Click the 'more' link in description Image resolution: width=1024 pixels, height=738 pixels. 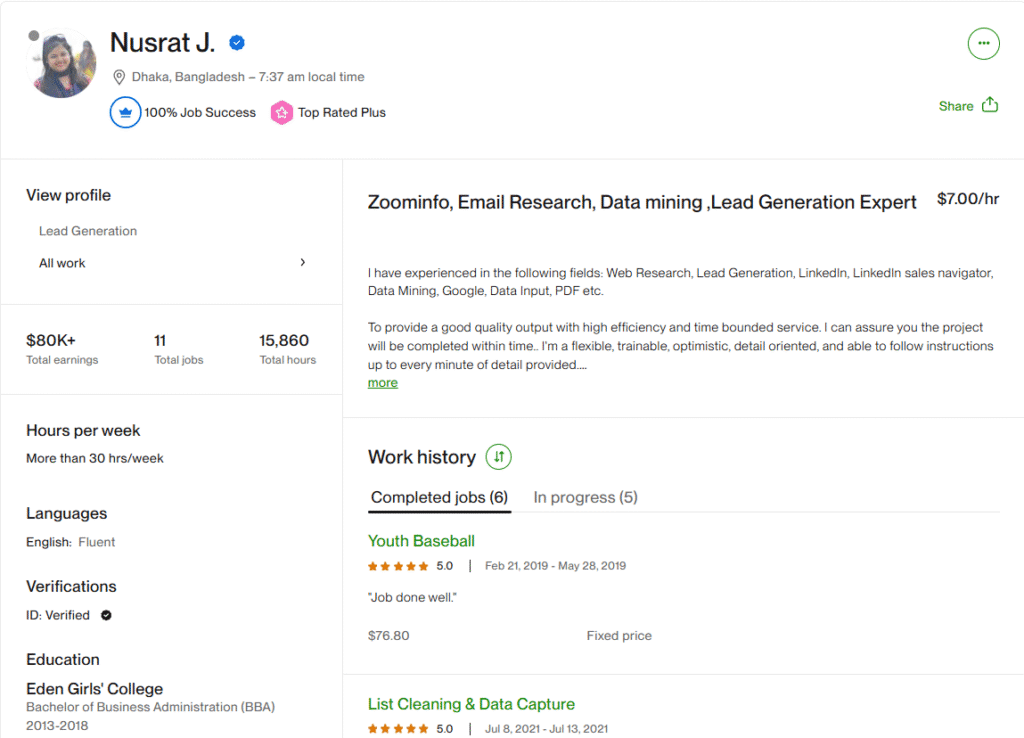383,383
